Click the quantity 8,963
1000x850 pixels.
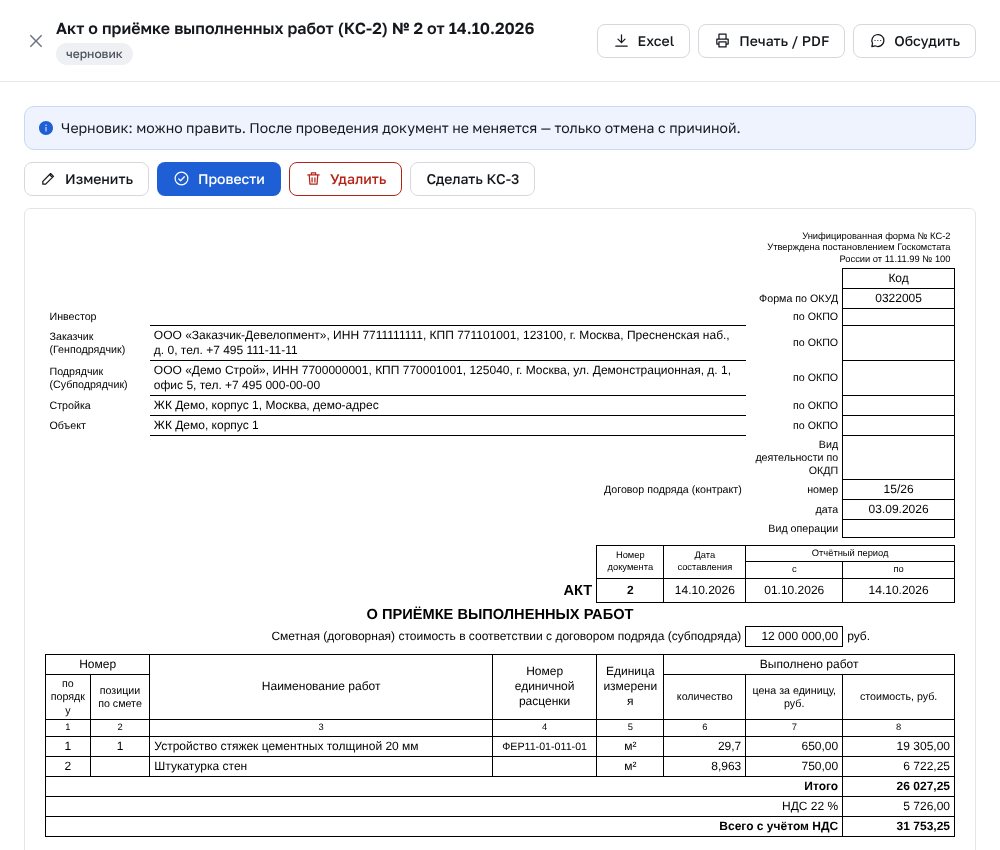tap(704, 766)
